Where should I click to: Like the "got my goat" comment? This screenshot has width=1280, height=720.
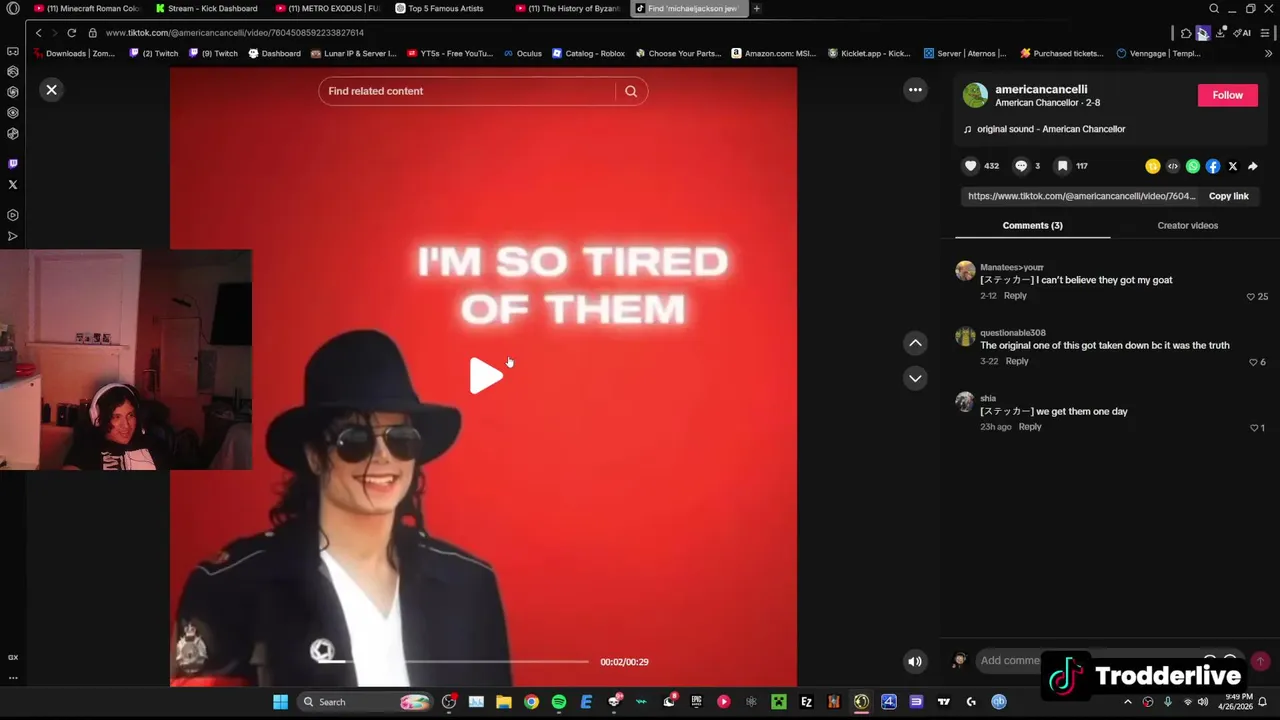(x=1251, y=297)
